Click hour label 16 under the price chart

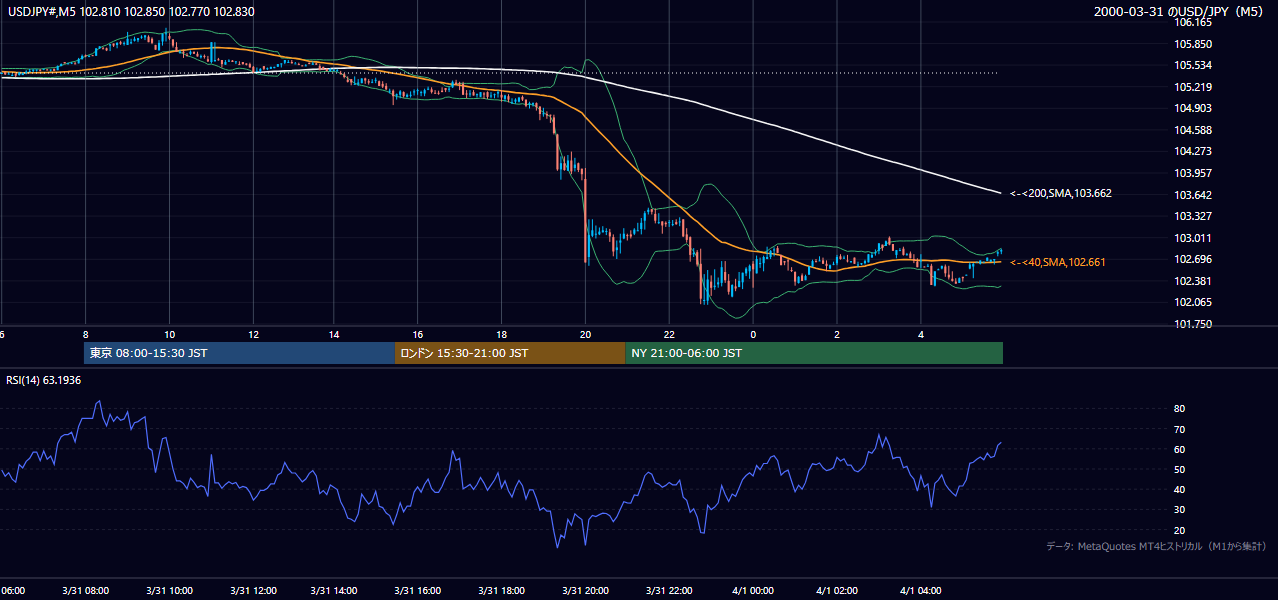(418, 335)
